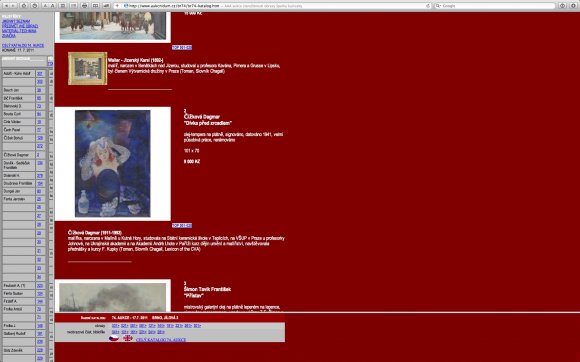Click the title text 'Dívka před zrcadlem'
Viewport: 580px width, 362px height.
point(208,123)
